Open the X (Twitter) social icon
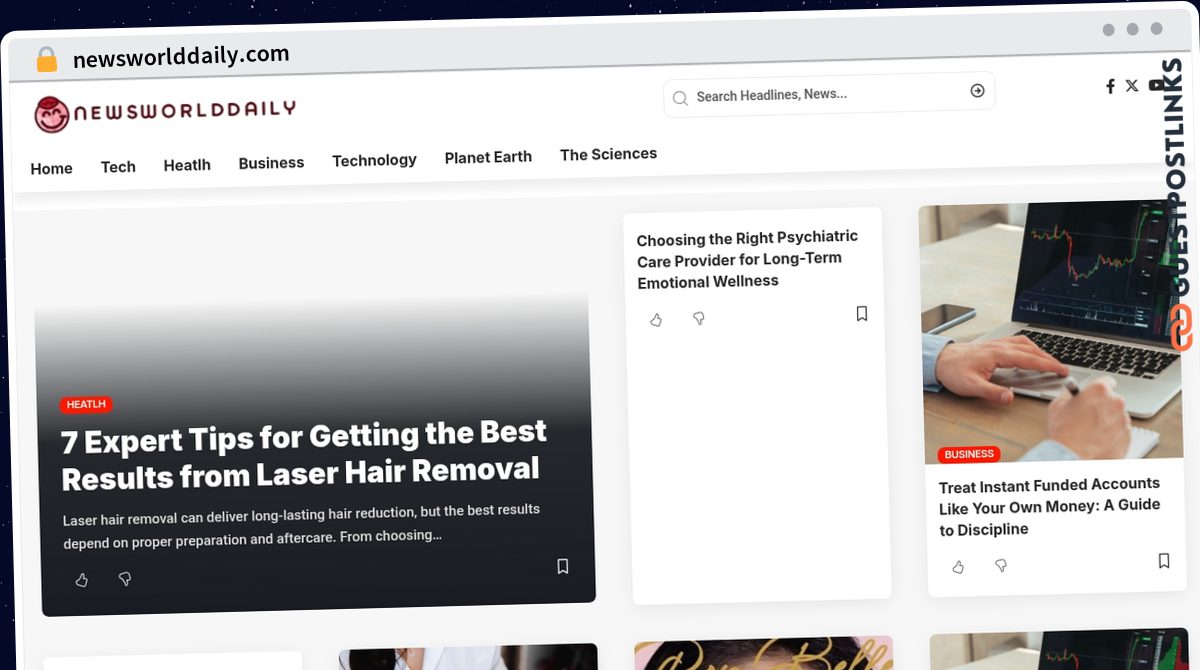The height and width of the screenshot is (670, 1200). (x=1132, y=85)
